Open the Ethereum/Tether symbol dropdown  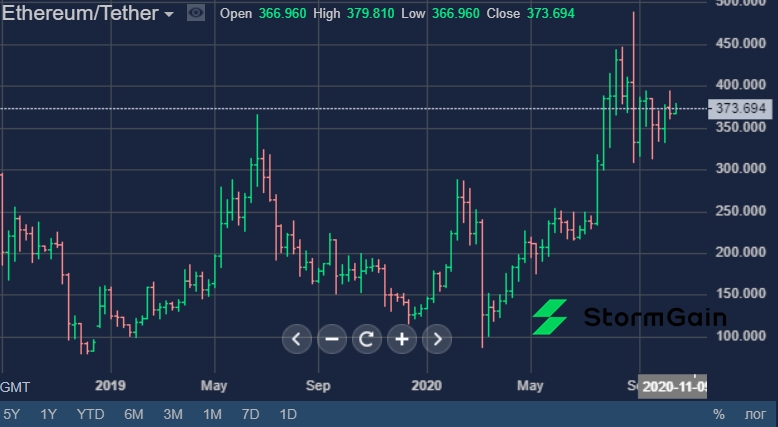click(x=88, y=13)
